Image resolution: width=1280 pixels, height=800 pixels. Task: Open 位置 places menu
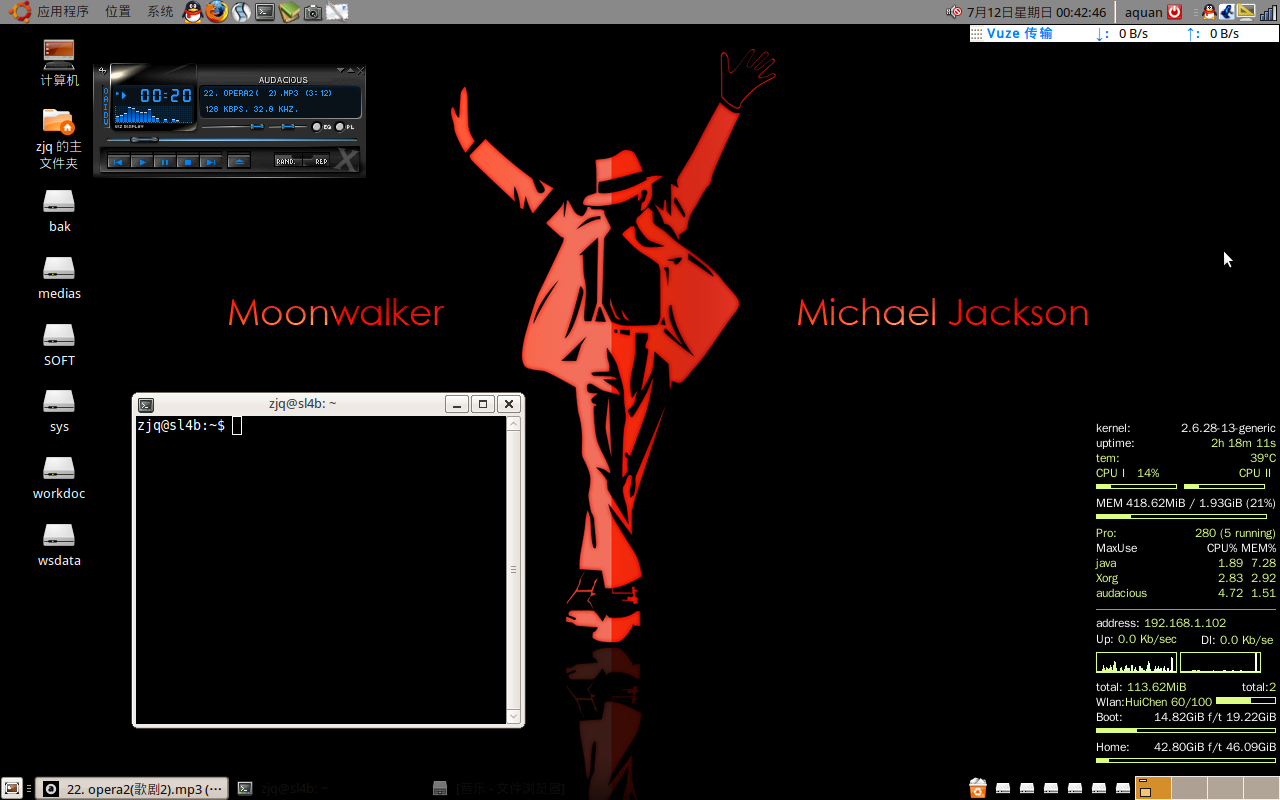click(x=118, y=12)
